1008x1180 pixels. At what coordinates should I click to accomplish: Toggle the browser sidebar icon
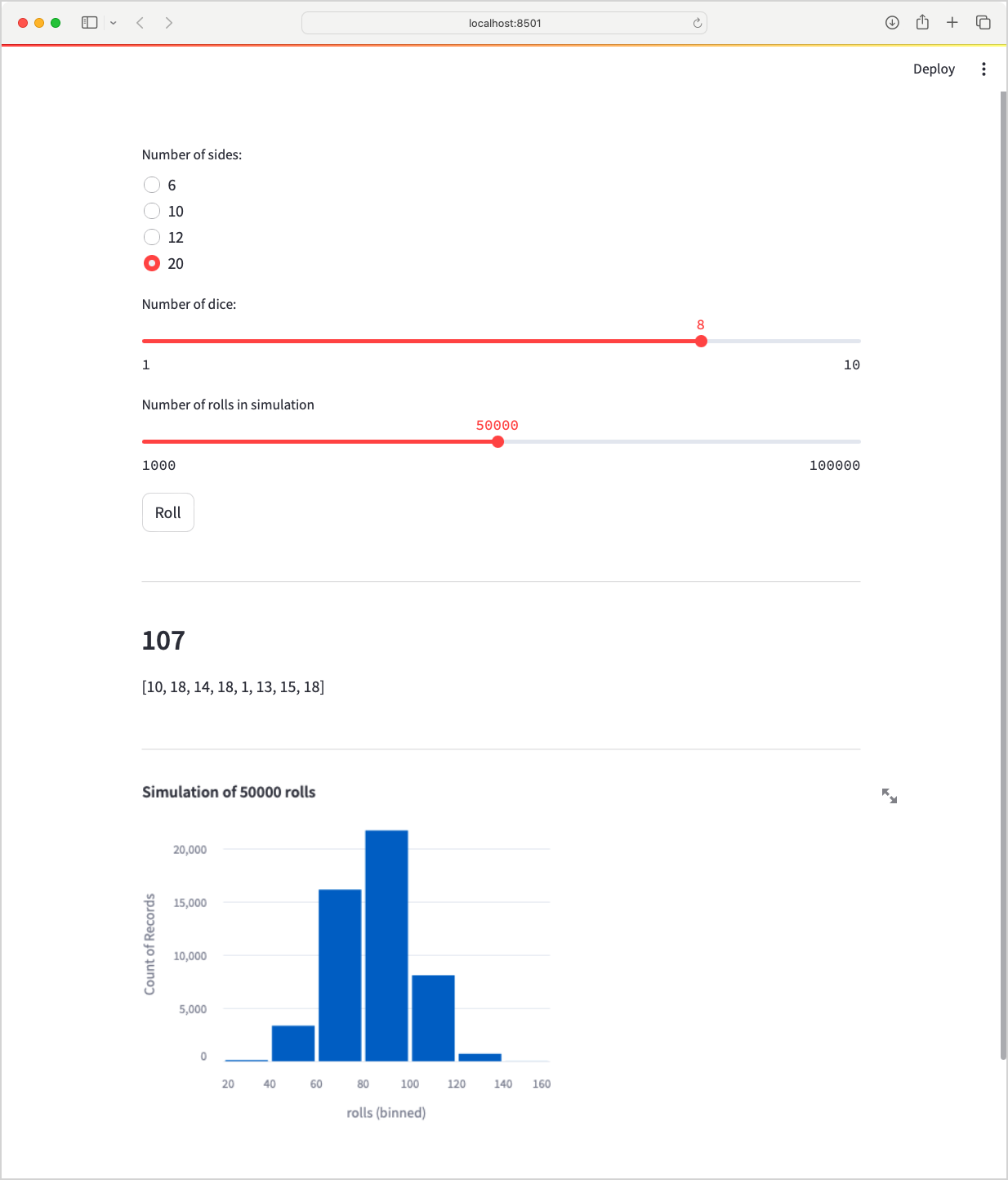(90, 22)
